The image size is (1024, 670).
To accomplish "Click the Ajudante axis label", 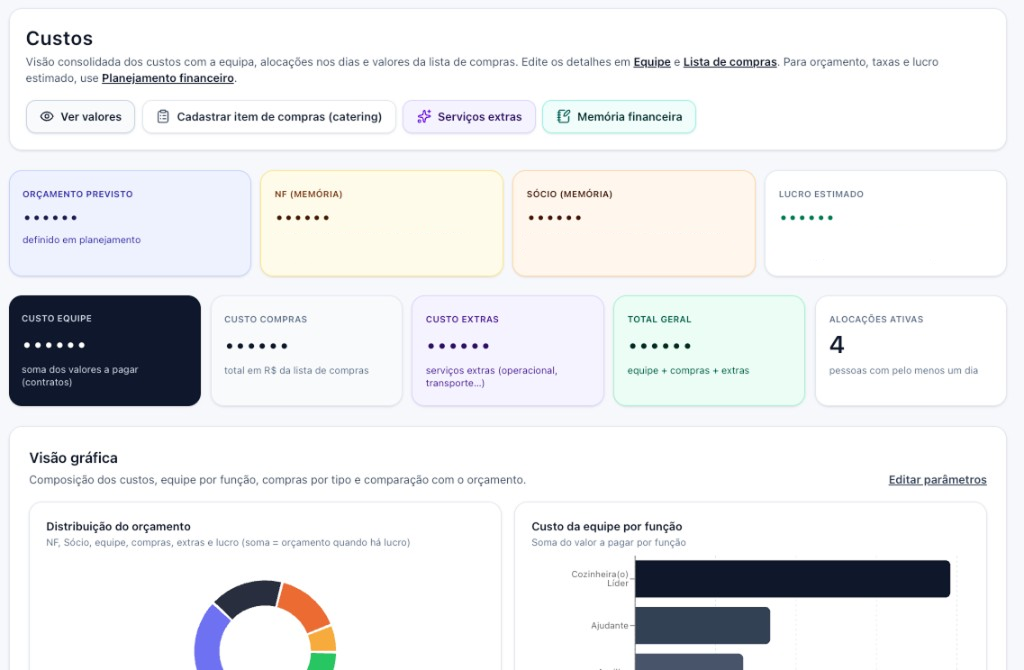I will (609, 626).
